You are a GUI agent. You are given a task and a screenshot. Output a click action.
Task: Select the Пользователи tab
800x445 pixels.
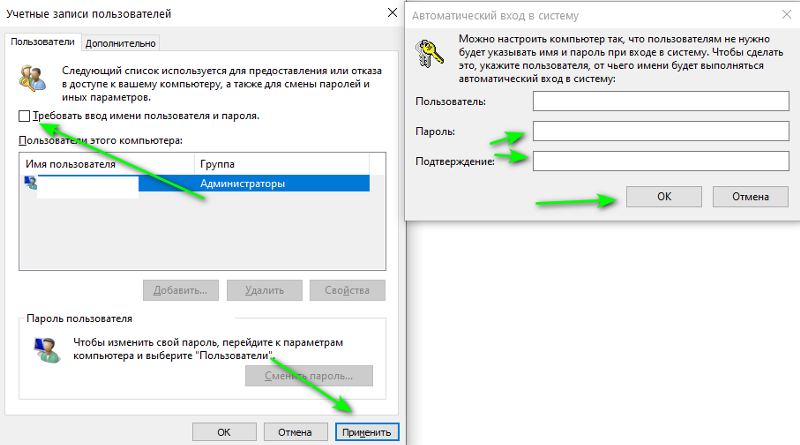click(x=43, y=42)
